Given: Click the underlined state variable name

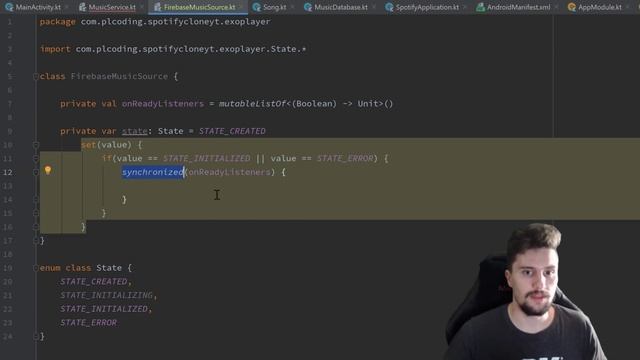Looking at the screenshot, I should (134, 131).
